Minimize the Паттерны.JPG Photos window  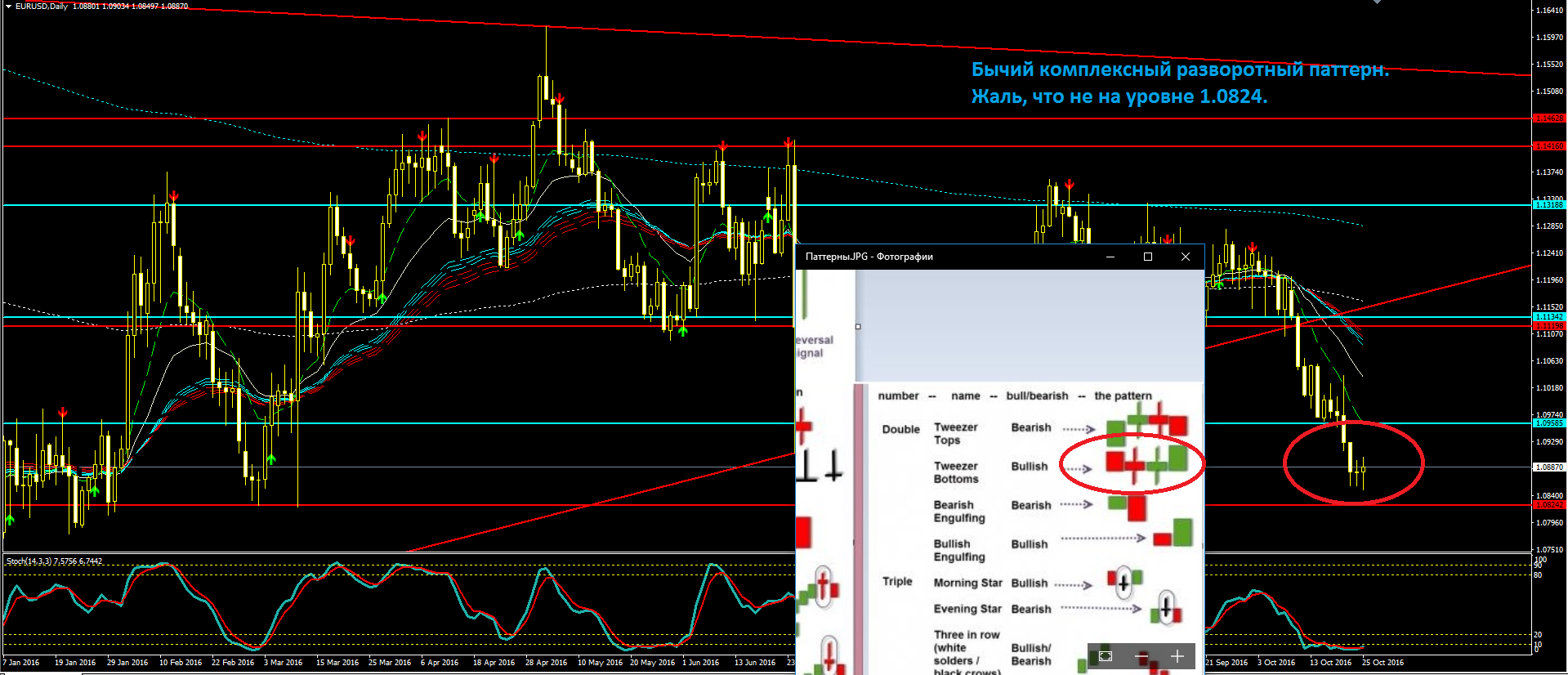click(x=1110, y=257)
